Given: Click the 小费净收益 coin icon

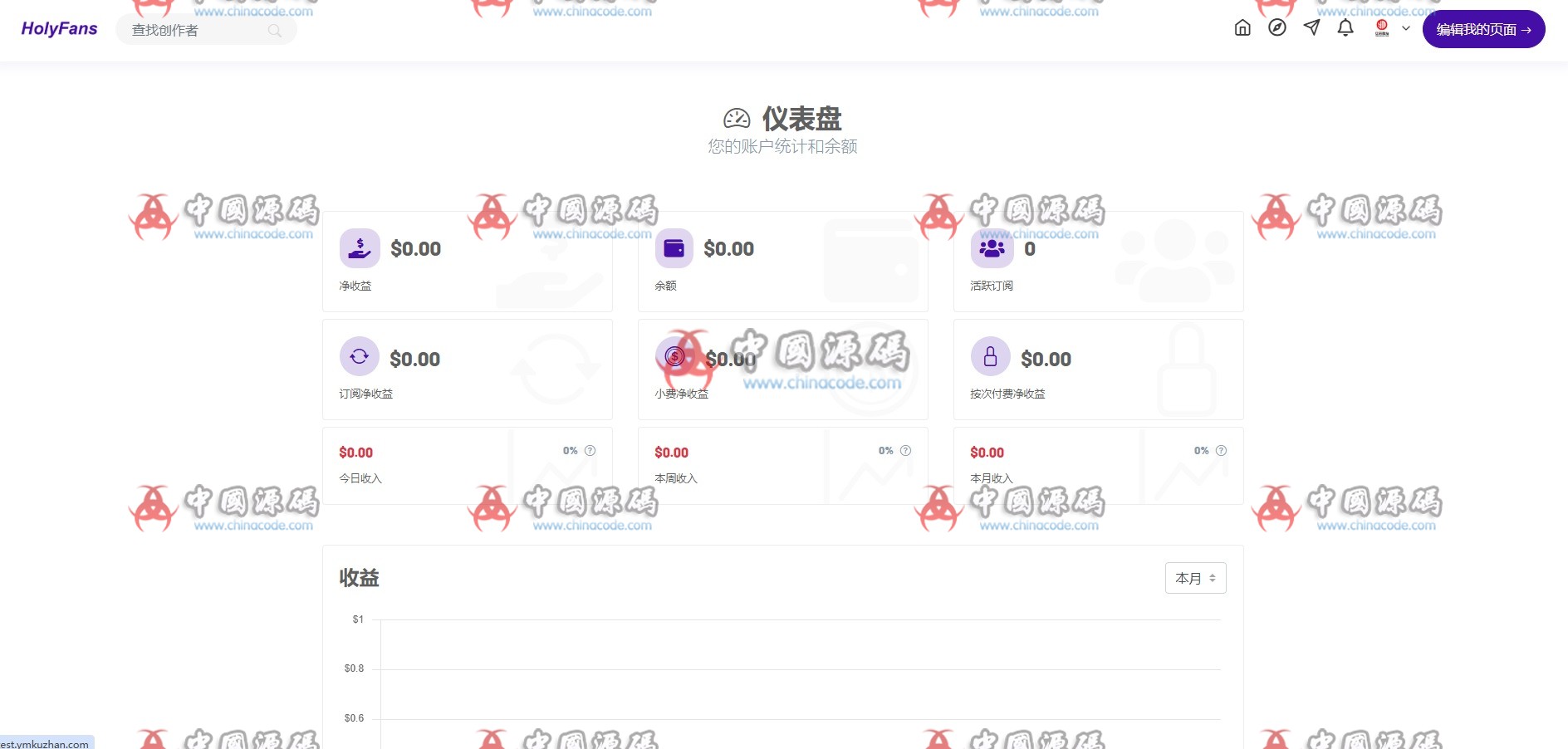Looking at the screenshot, I should (674, 357).
